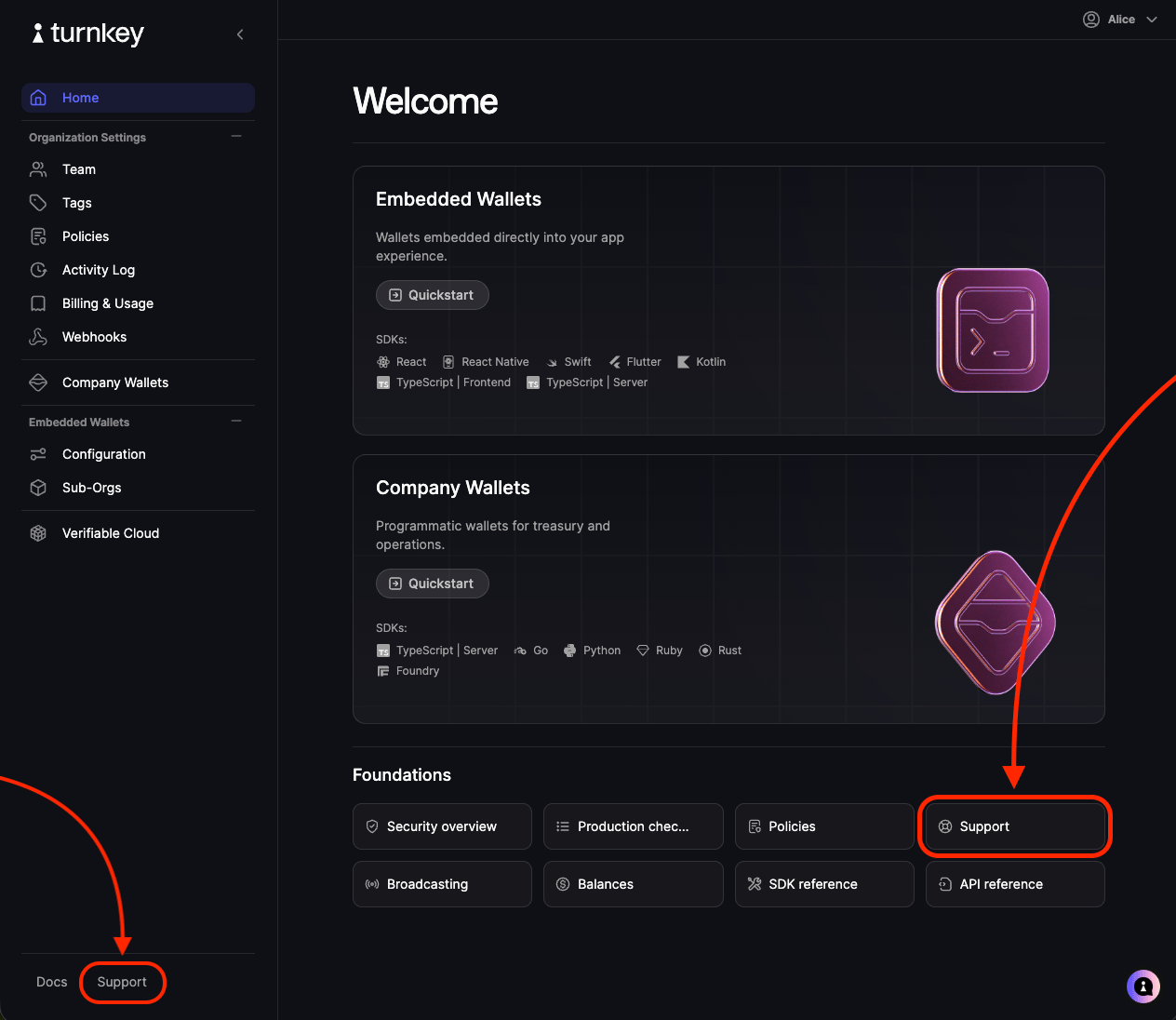Screen dimensions: 1176x1020
Task: Open the chat widget icon at bottom right
Action: (1143, 986)
